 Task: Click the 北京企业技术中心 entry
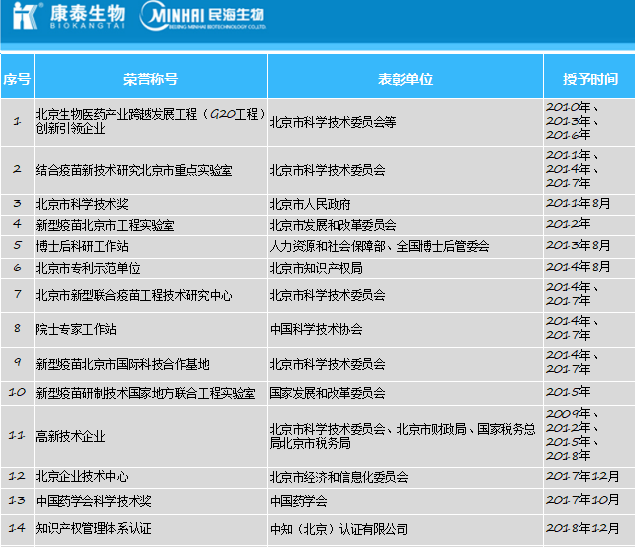[82, 477]
